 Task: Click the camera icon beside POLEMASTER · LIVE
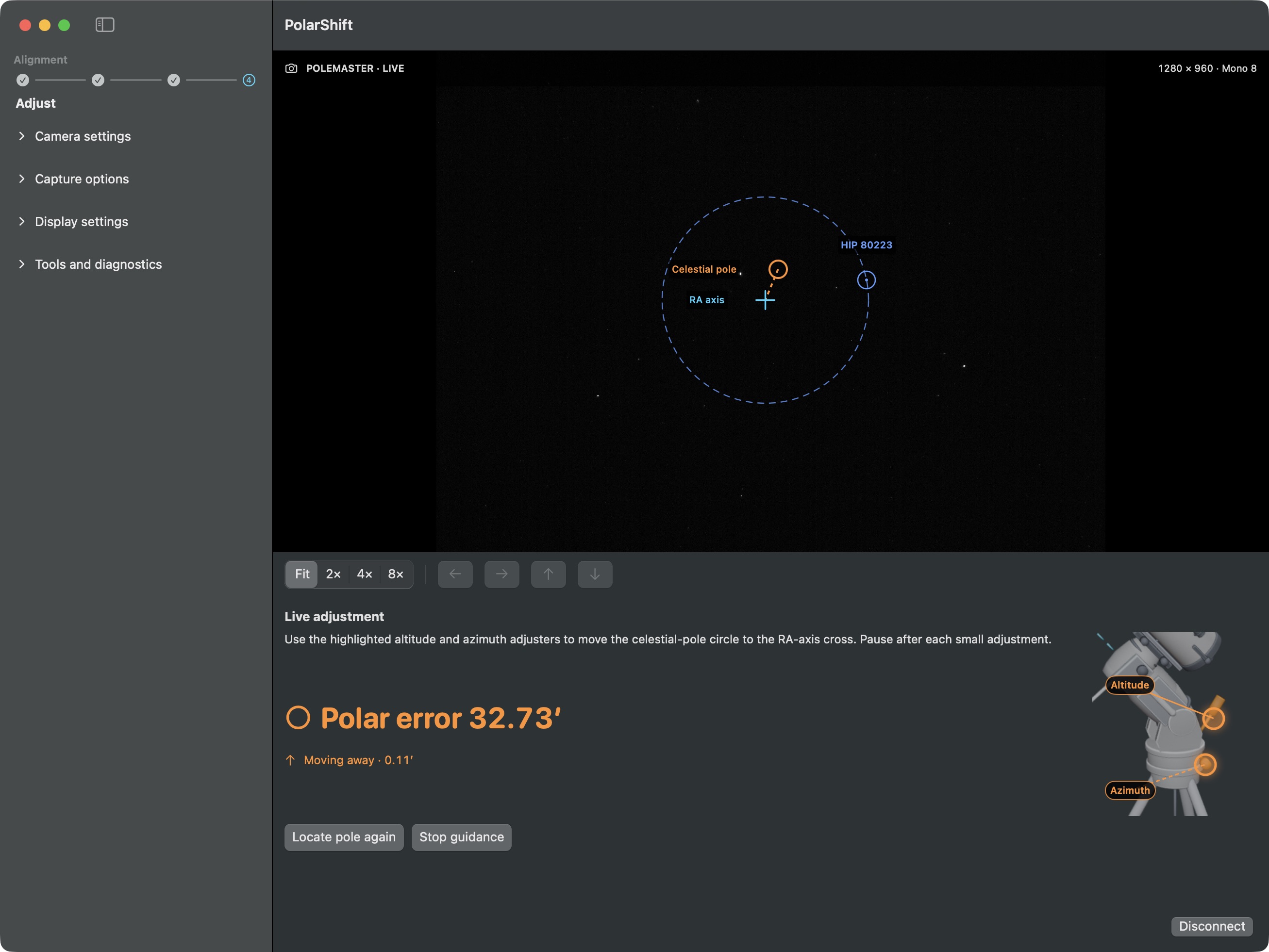[x=291, y=68]
